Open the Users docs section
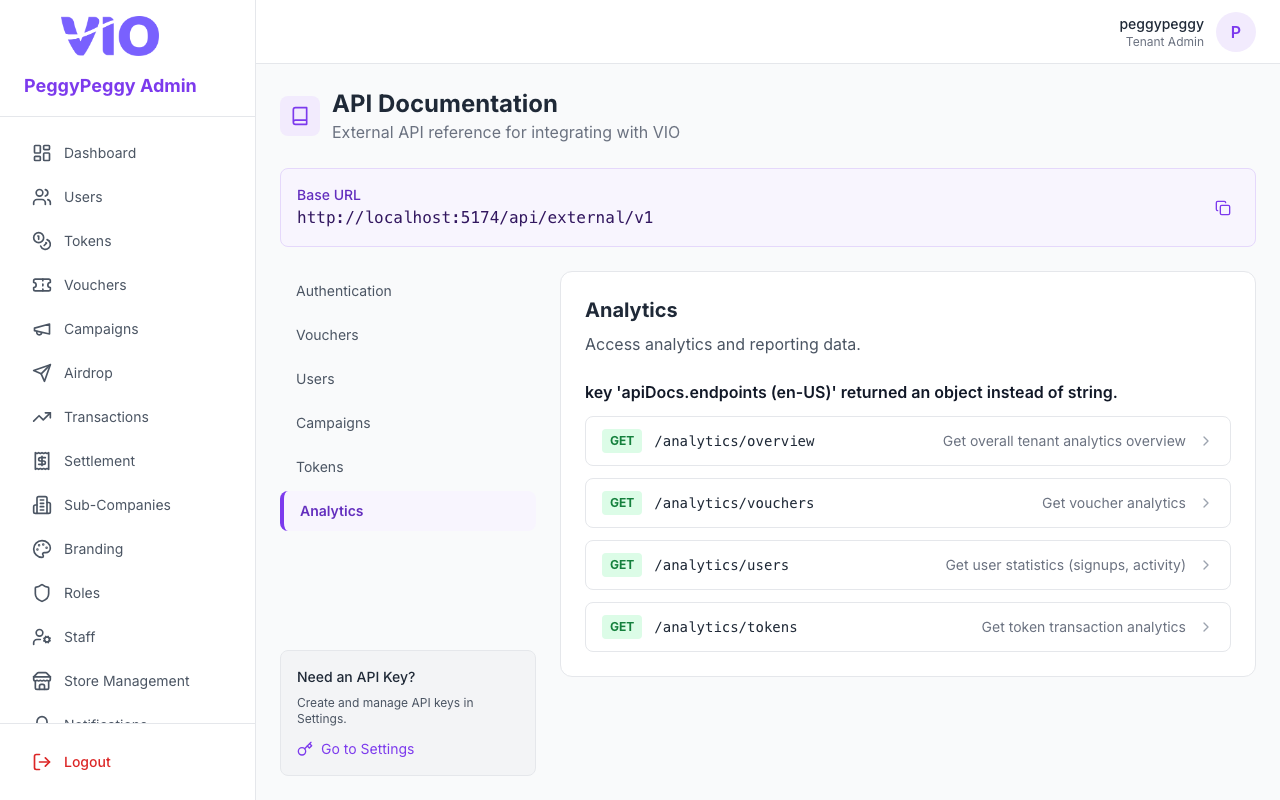Image resolution: width=1280 pixels, height=800 pixels. (408, 379)
